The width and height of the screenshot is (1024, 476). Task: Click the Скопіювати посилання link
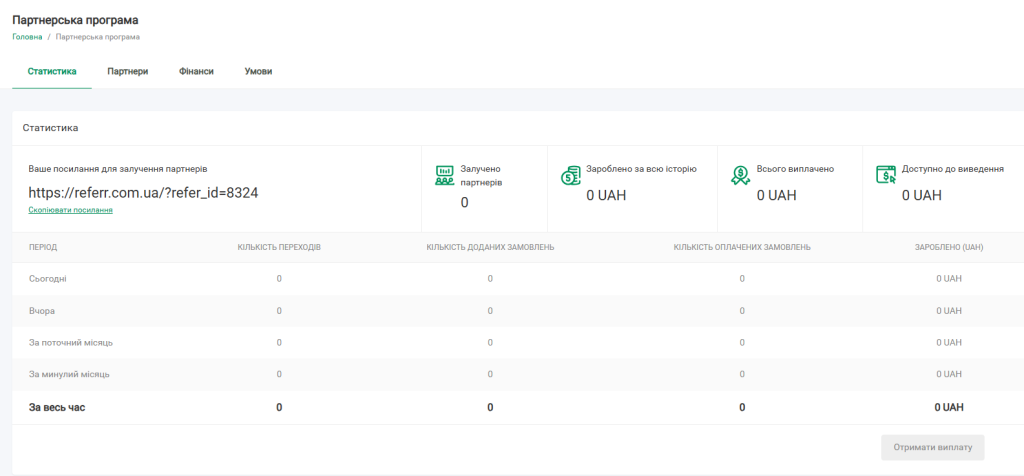tap(70, 210)
